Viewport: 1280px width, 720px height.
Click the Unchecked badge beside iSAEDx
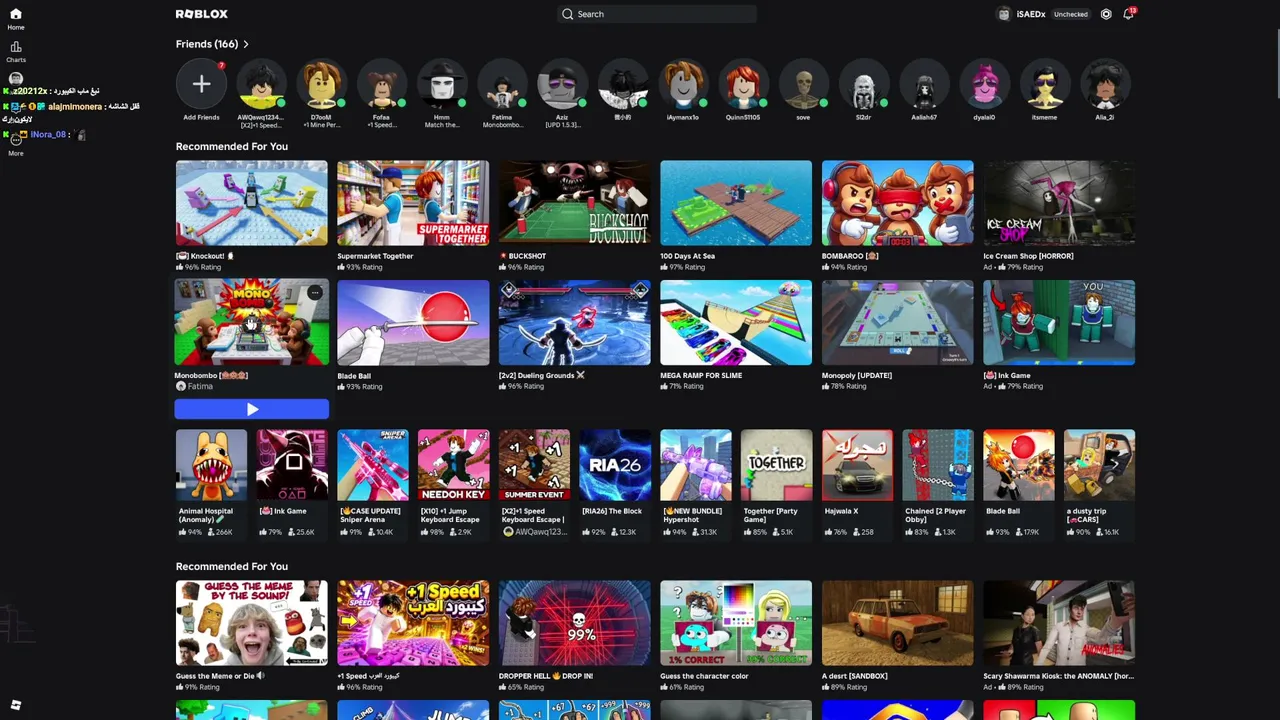[1070, 14]
